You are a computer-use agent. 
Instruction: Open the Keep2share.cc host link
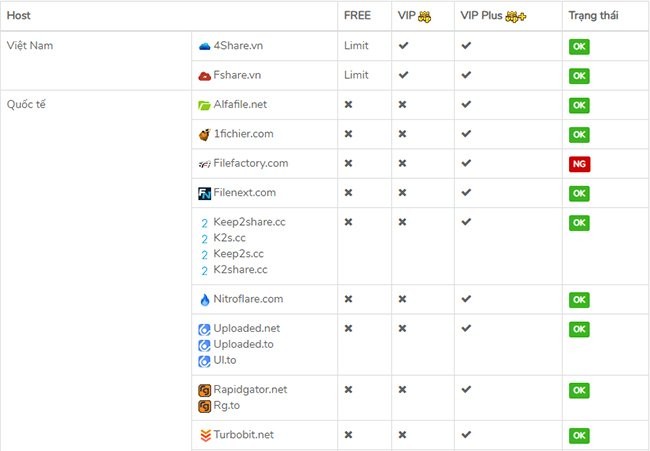click(249, 222)
